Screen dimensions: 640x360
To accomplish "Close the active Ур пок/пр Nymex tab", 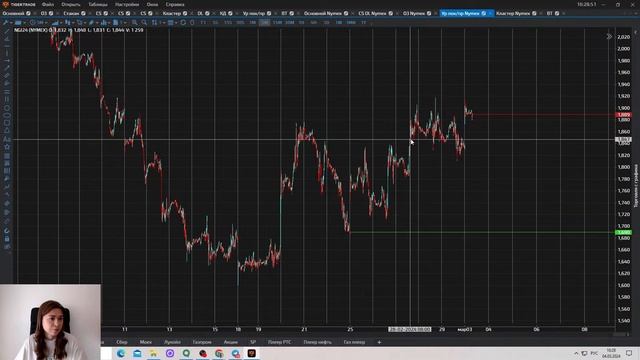I will (490, 13).
